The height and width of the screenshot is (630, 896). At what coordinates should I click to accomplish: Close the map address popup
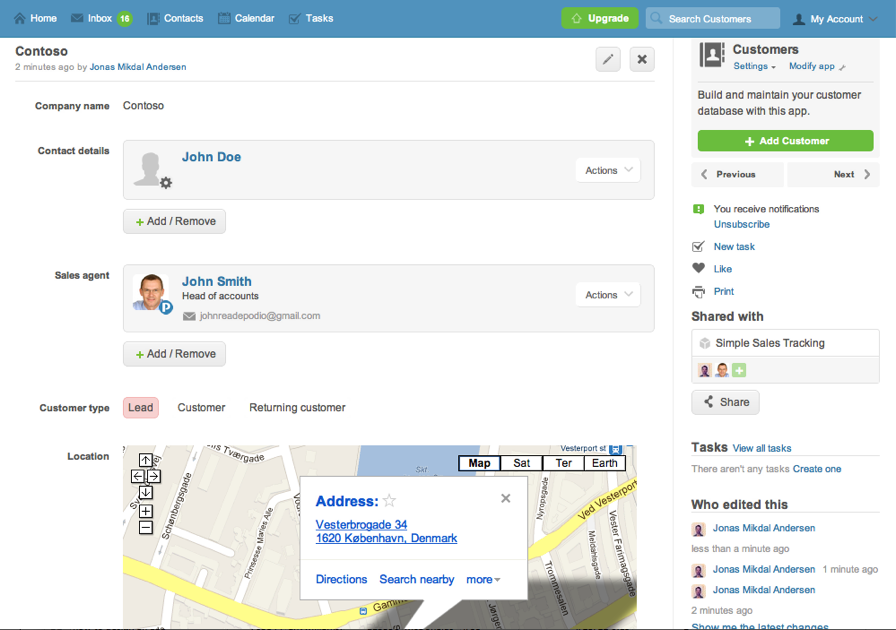click(x=506, y=498)
